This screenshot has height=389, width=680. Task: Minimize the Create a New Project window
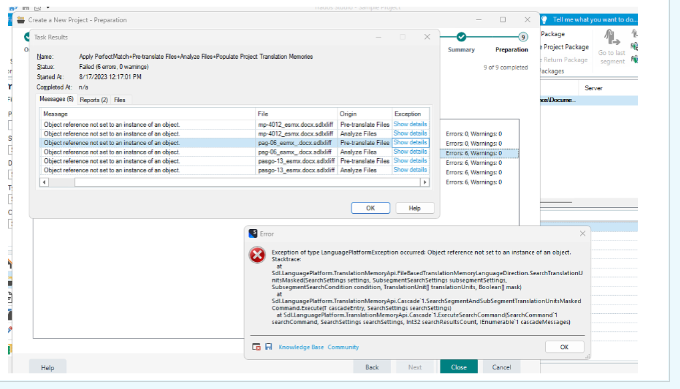click(x=479, y=20)
